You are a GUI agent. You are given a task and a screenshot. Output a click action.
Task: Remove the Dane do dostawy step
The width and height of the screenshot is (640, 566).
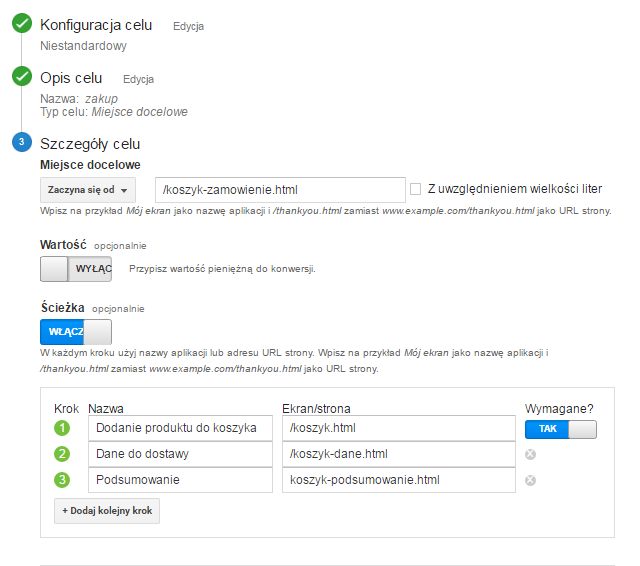(531, 454)
